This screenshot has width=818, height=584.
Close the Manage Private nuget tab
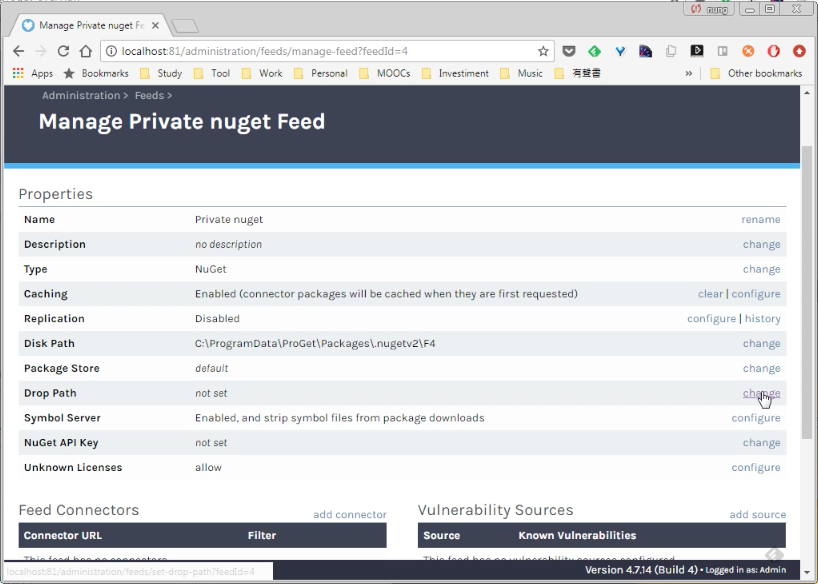click(x=155, y=26)
